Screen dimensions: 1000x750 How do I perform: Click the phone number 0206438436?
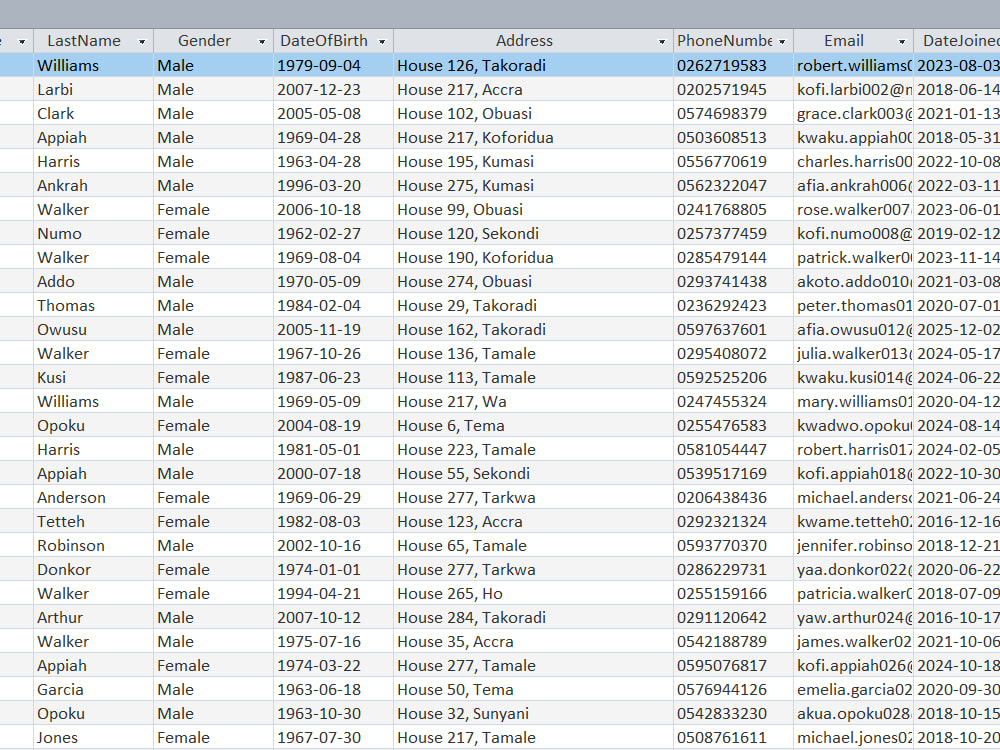pos(733,497)
